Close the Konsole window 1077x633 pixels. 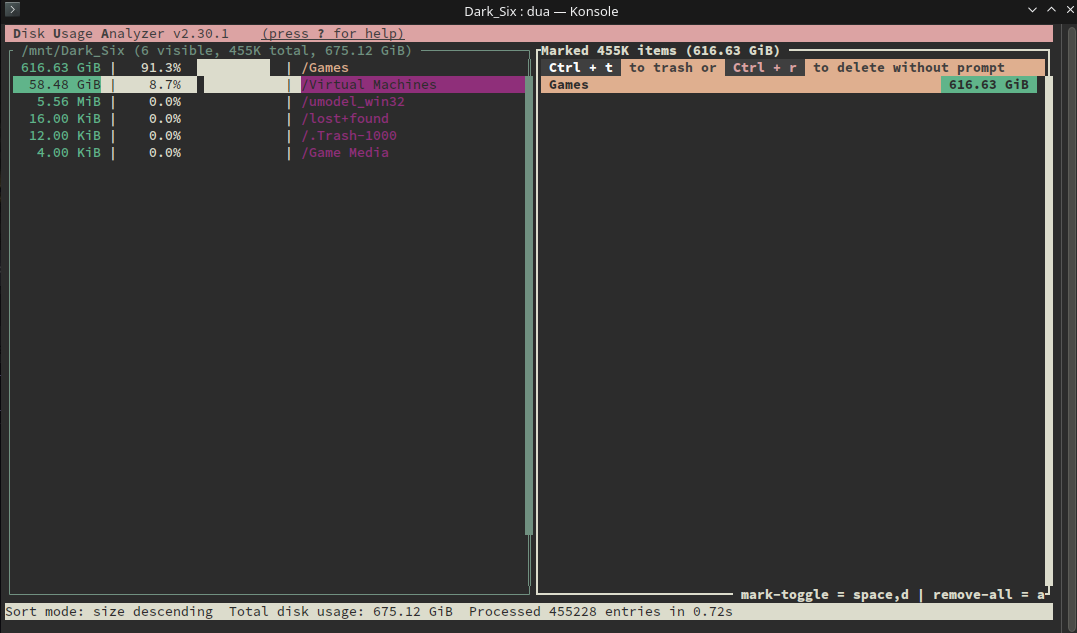click(1069, 10)
